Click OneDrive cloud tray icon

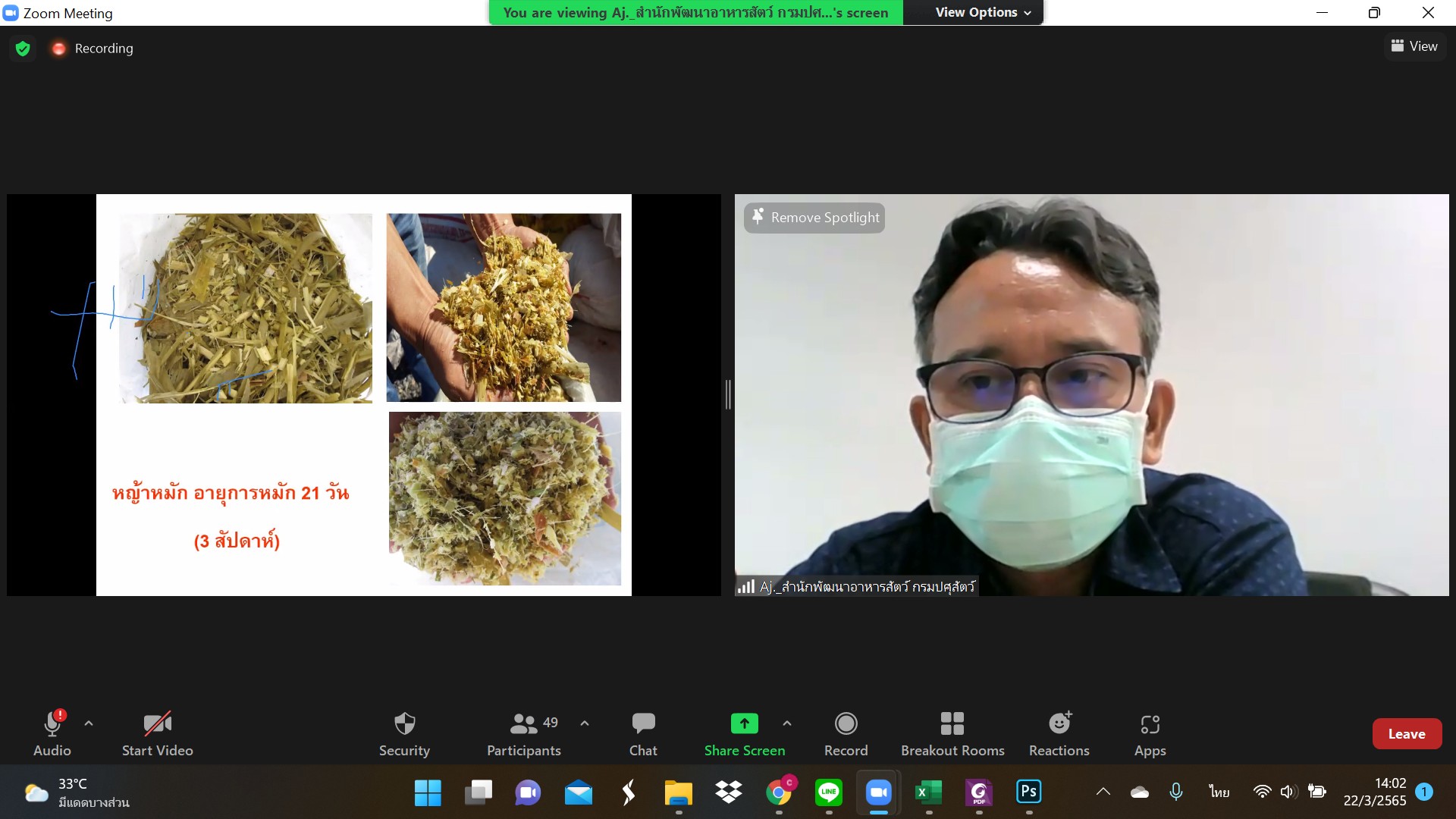tap(1140, 792)
